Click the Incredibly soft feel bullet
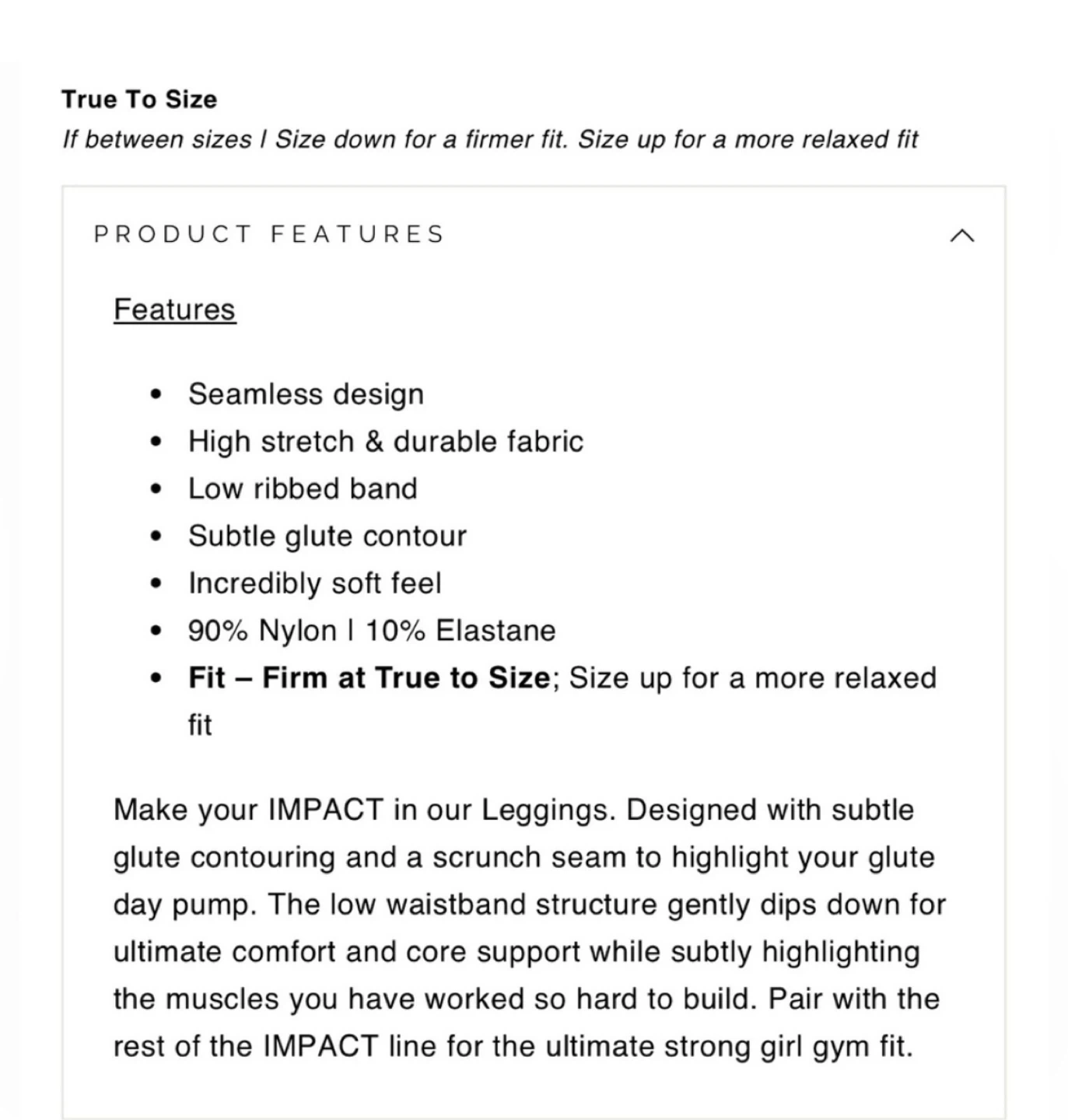This screenshot has height=1120, width=1068. 314,583
